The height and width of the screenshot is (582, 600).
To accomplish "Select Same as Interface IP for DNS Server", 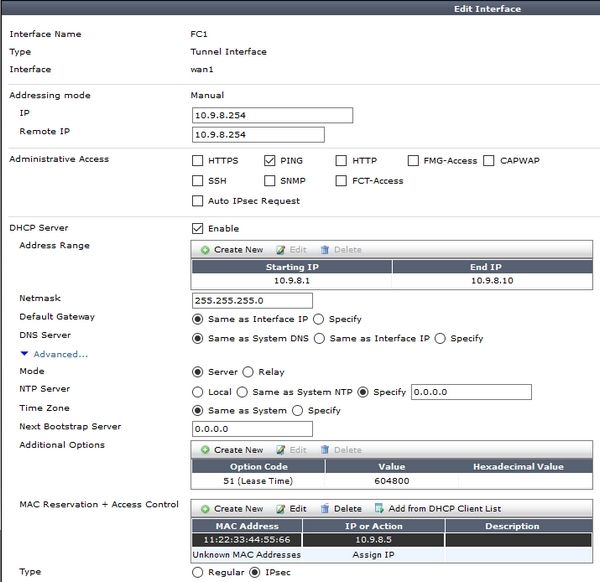I will 320,339.
